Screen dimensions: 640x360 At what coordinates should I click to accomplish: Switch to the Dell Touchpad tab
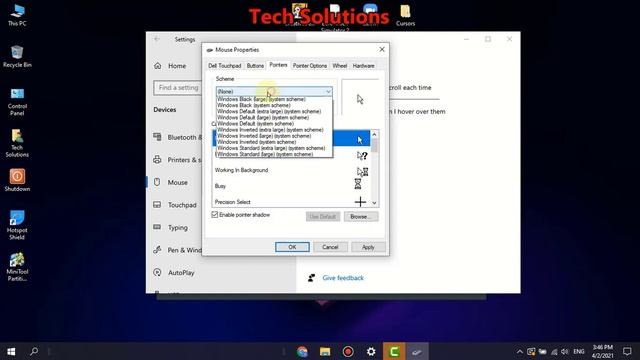pyautogui.click(x=224, y=66)
